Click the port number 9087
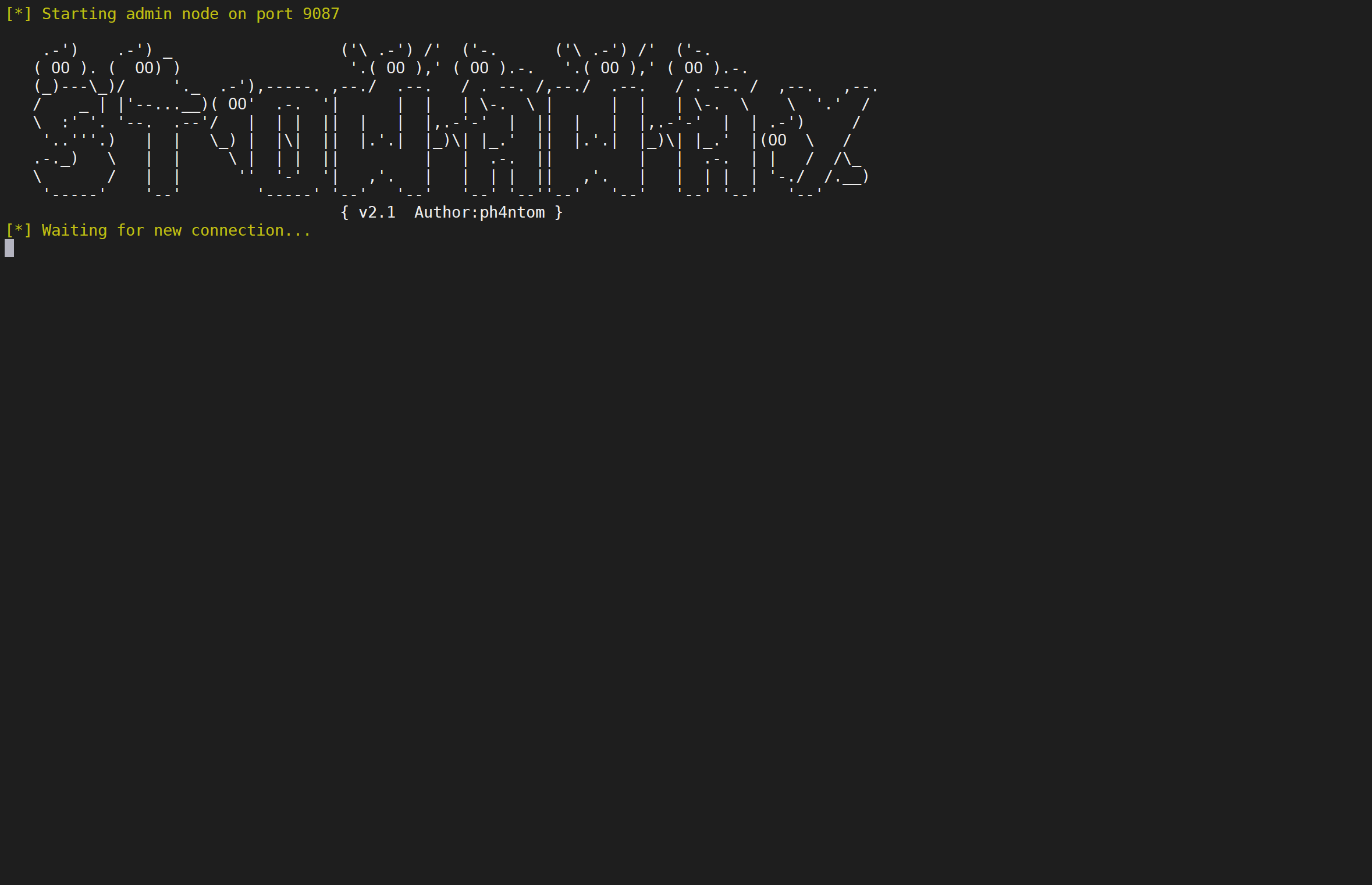Screen dimensions: 1372x885 point(321,14)
